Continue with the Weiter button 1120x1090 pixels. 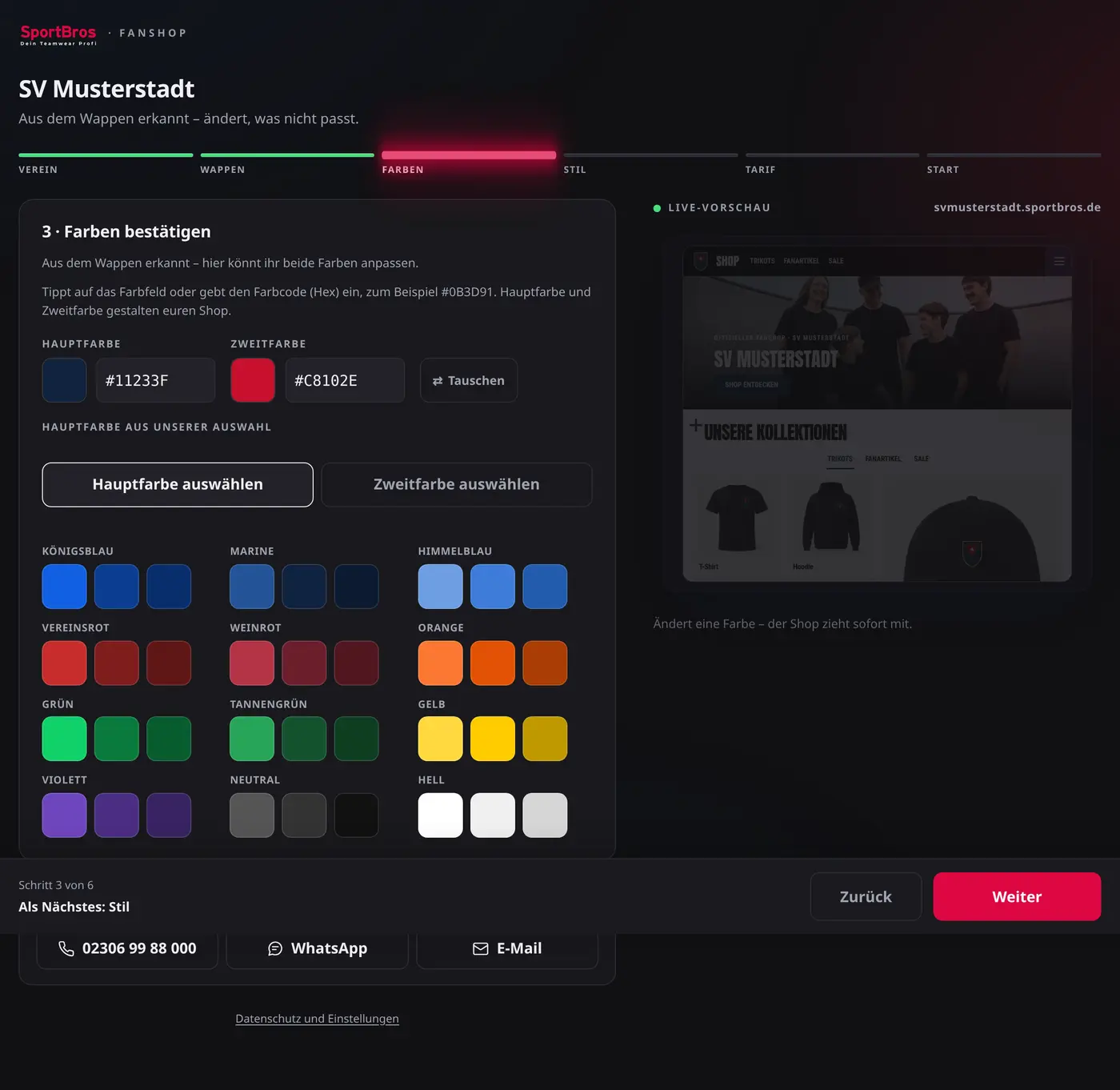(x=1017, y=896)
